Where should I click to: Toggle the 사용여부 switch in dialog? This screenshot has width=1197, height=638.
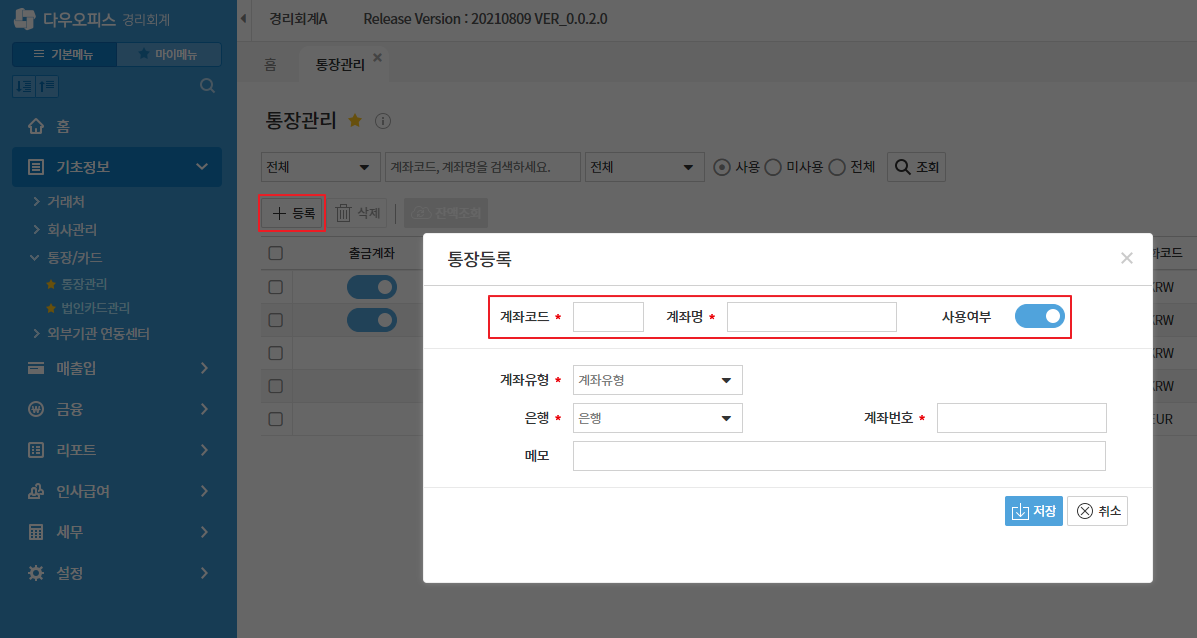tap(1039, 316)
